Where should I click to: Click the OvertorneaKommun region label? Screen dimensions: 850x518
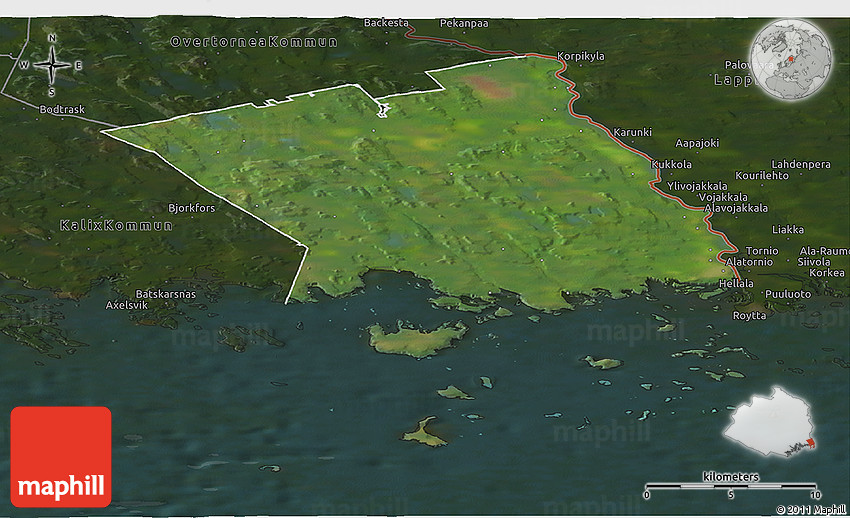pyautogui.click(x=254, y=42)
